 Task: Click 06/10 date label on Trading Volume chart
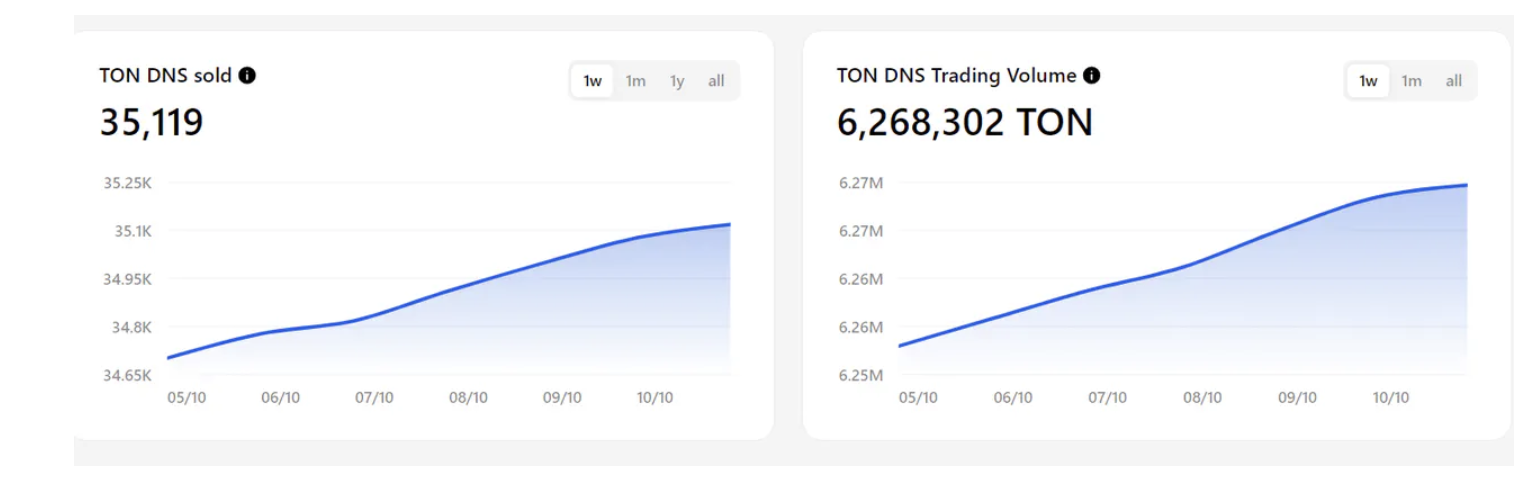point(1013,398)
